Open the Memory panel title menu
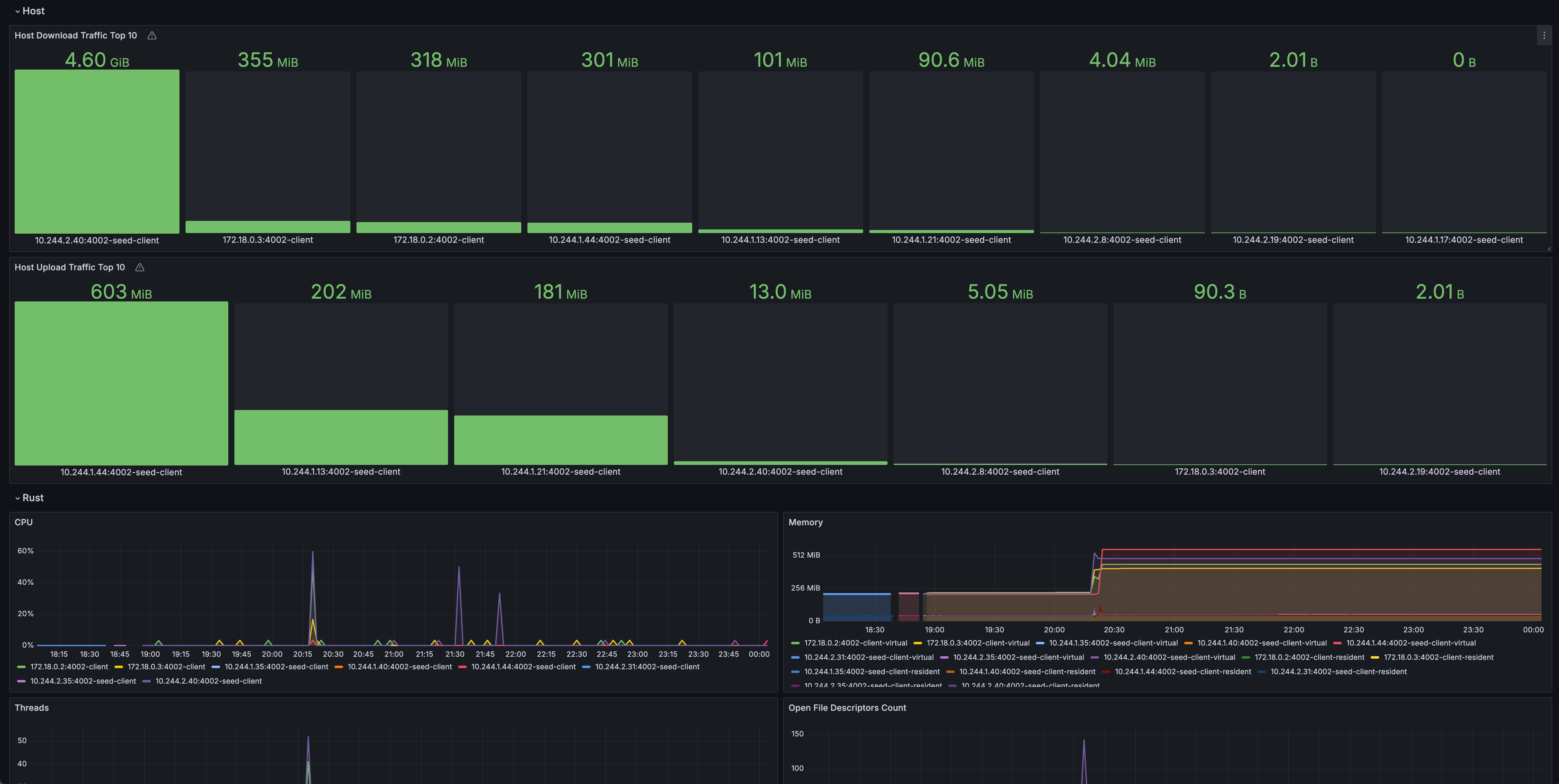The height and width of the screenshot is (784, 1559). pos(805,522)
